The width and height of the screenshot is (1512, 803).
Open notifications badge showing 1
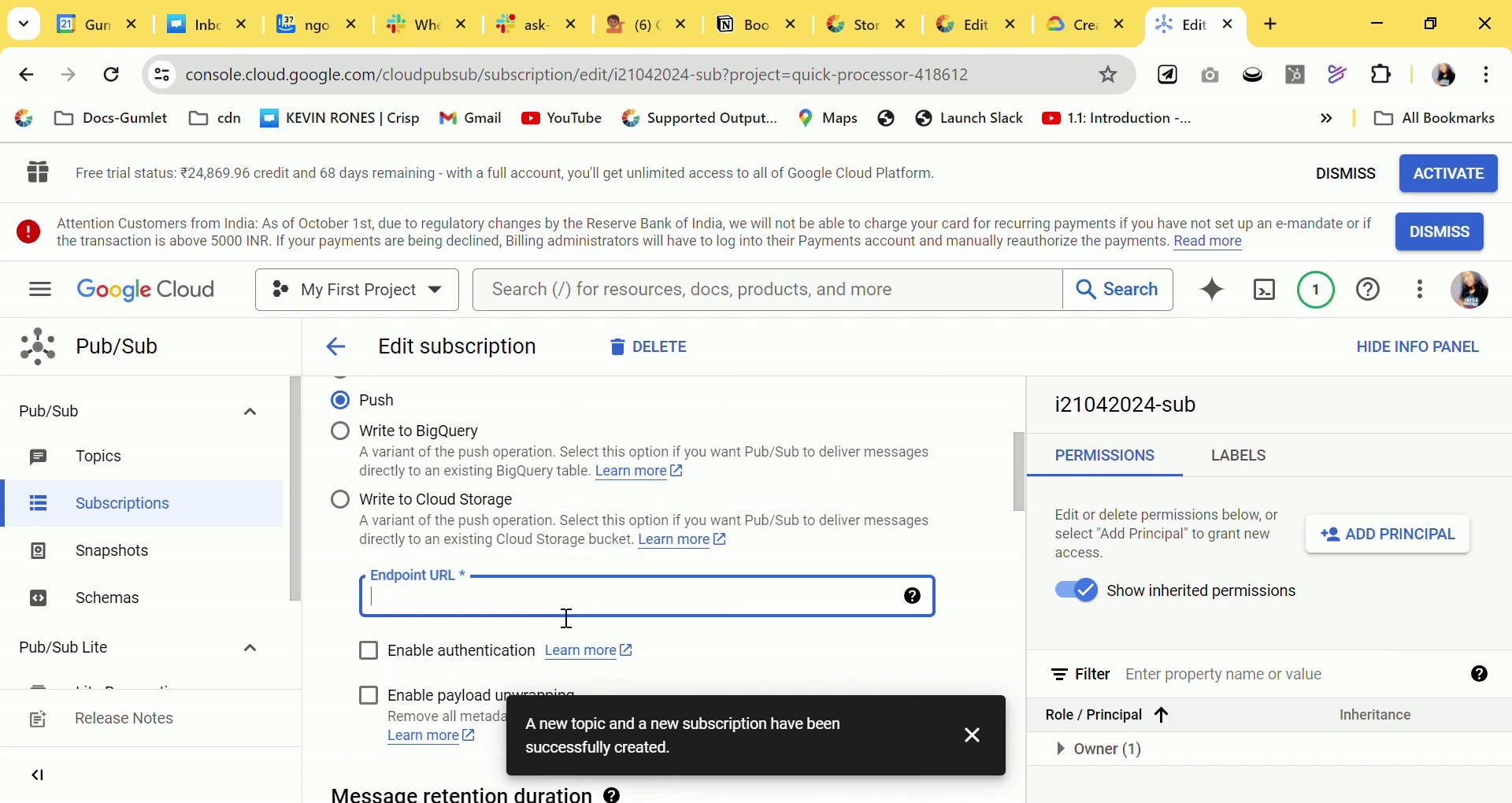coord(1315,290)
